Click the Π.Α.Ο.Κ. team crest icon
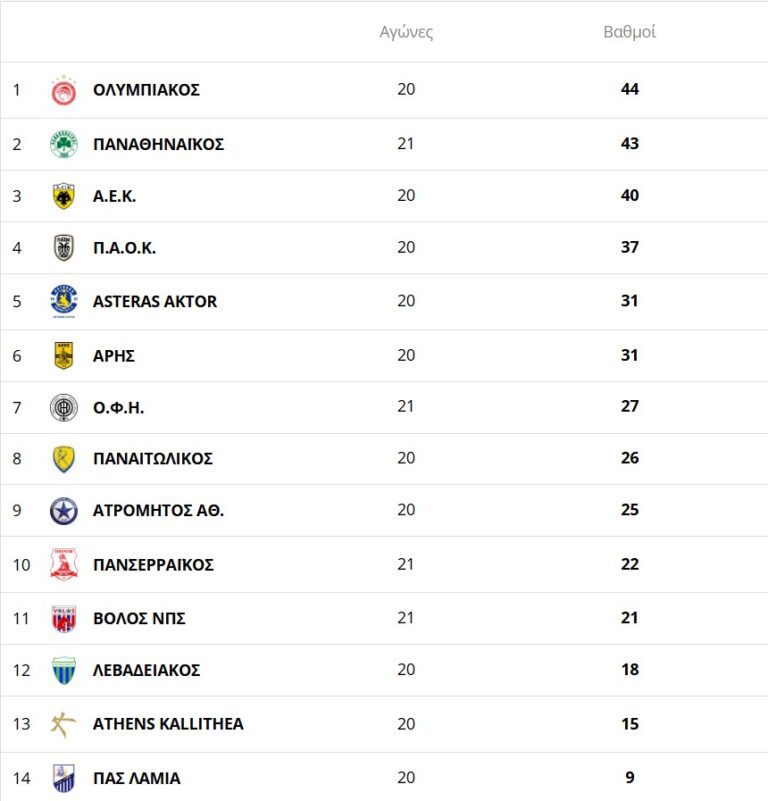The width and height of the screenshot is (768, 801). (64, 248)
